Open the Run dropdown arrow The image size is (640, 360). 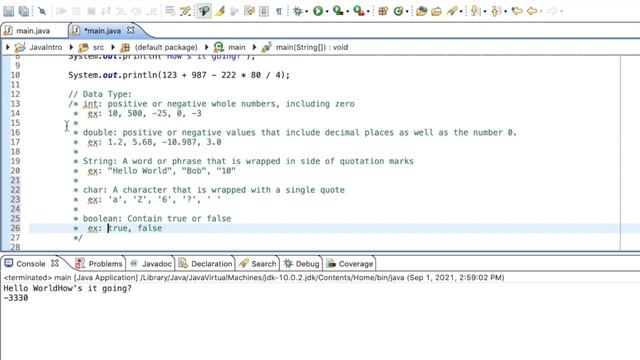coord(327,11)
